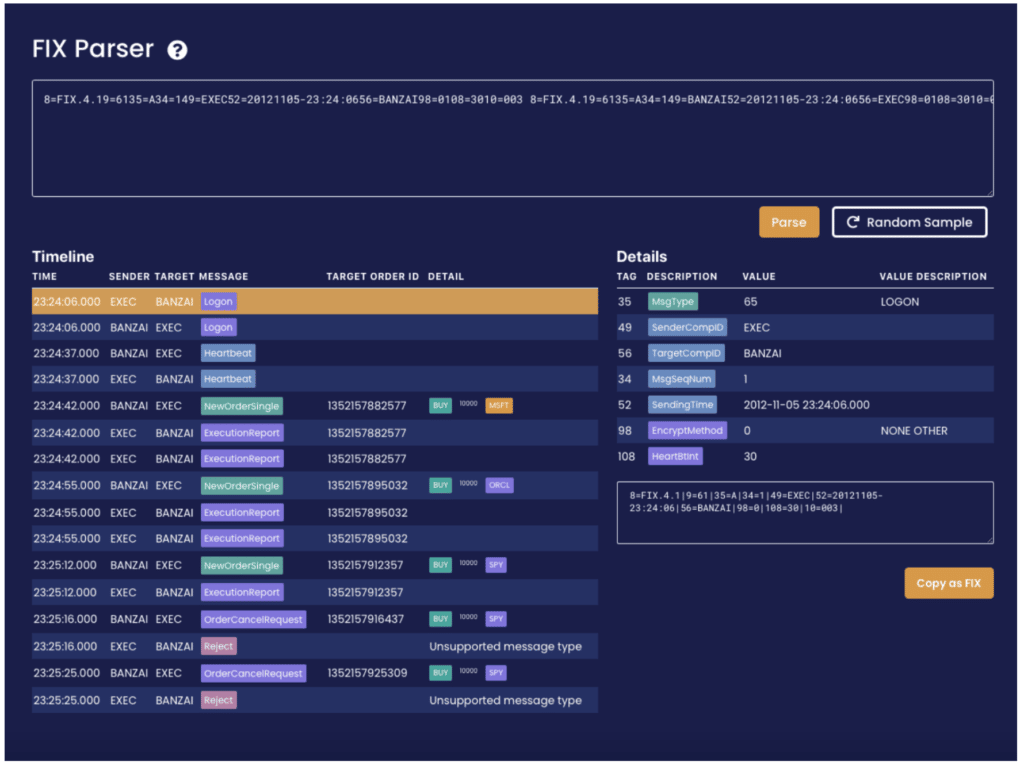Click inside the FIX message input area
This screenshot has width=1024, height=765.
point(513,138)
